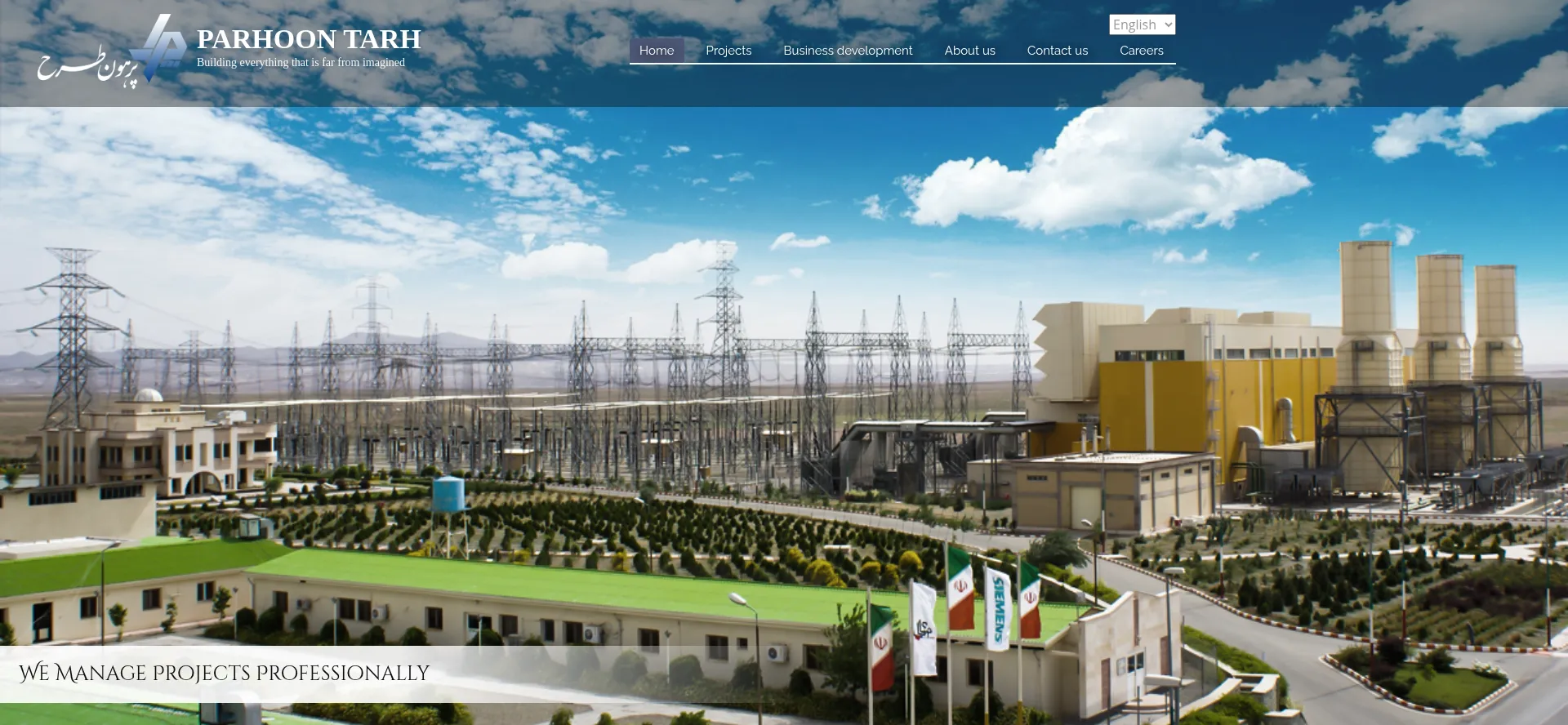Click the PARHOON TARH site title
The width and height of the screenshot is (1568, 725).
(x=309, y=38)
